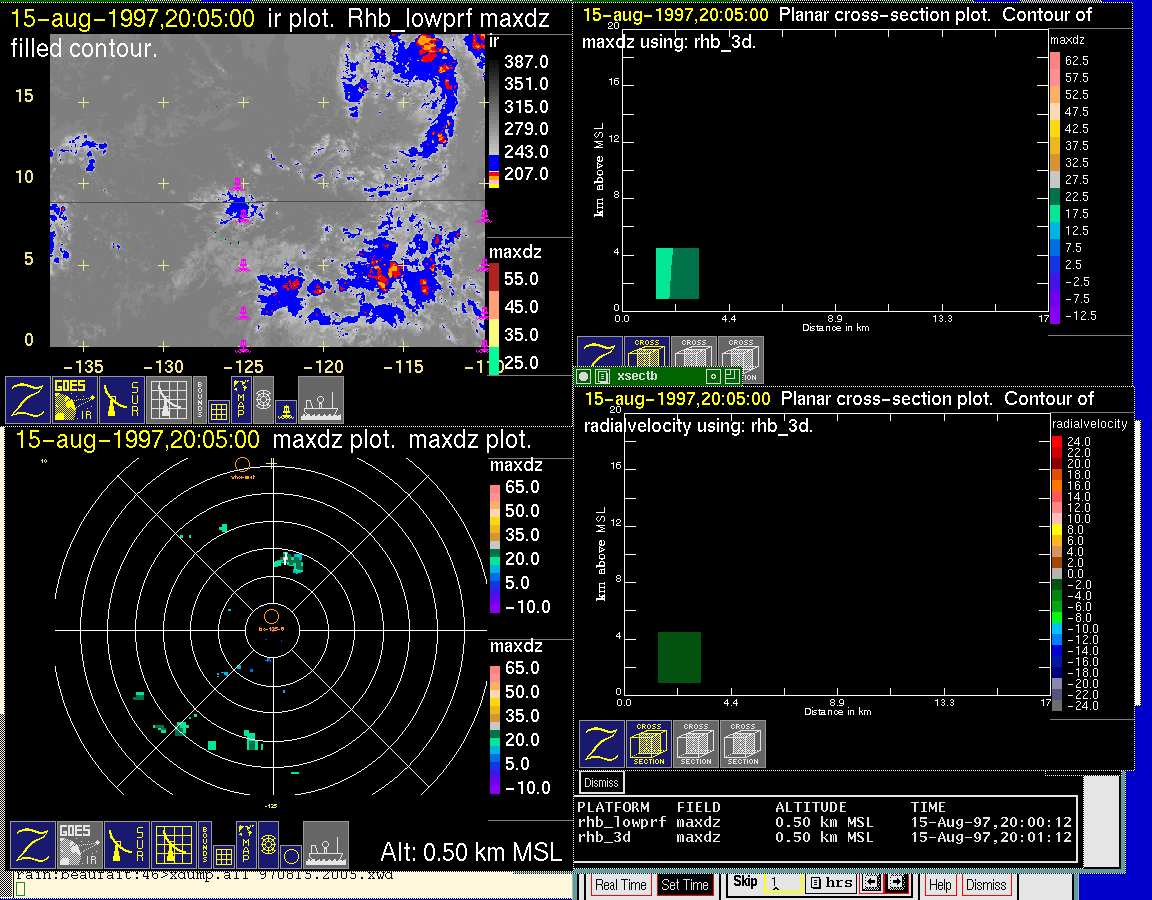Click the 62.5 swatch in the maxdz color scale
The height and width of the screenshot is (900, 1152).
coord(1055,61)
